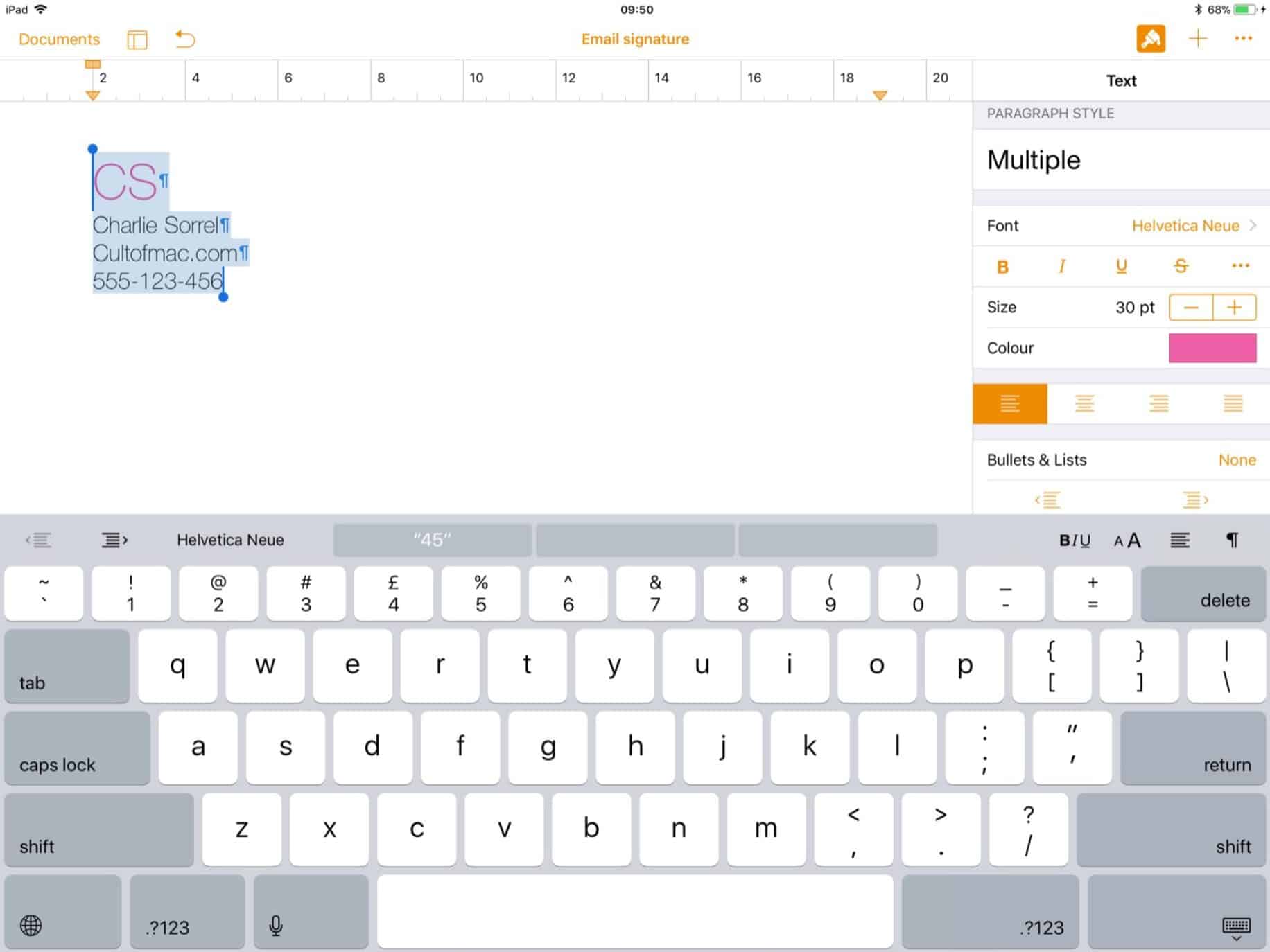Toggle Underline formatting
Image resolution: width=1270 pixels, height=952 pixels.
[x=1122, y=266]
